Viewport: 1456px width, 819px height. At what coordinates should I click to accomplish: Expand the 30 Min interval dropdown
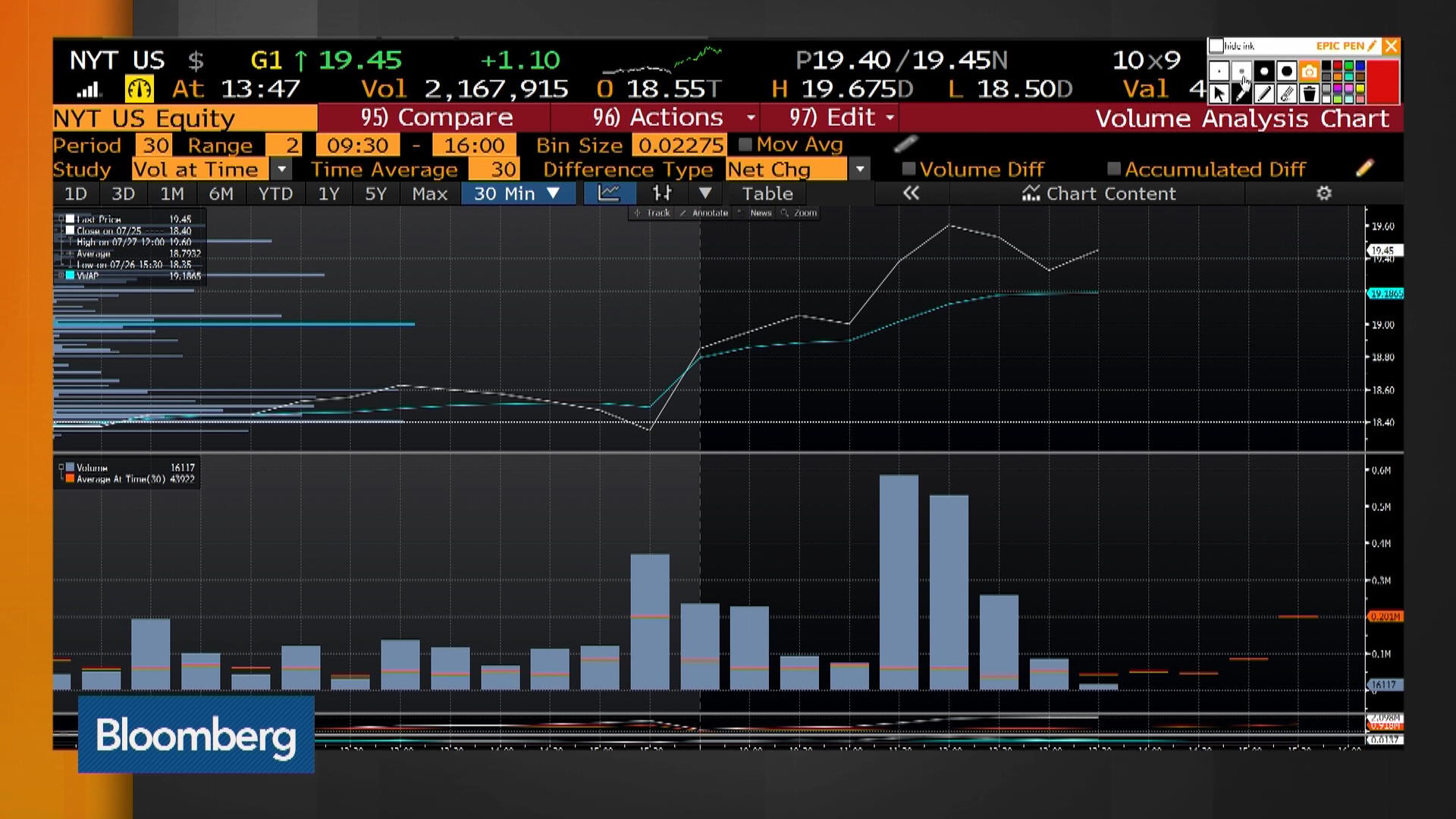pyautogui.click(x=553, y=194)
